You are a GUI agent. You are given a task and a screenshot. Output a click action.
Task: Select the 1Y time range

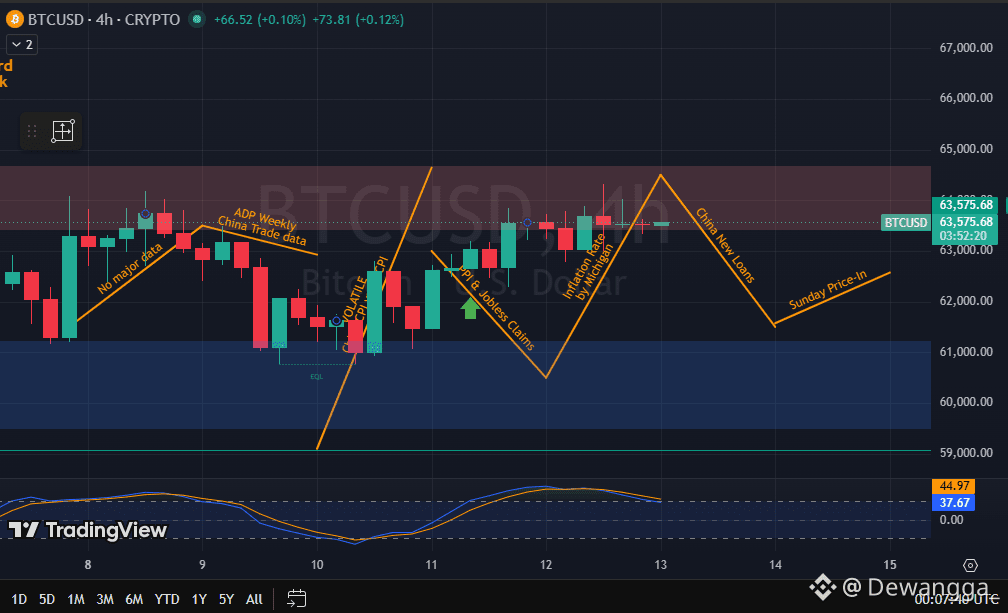199,599
